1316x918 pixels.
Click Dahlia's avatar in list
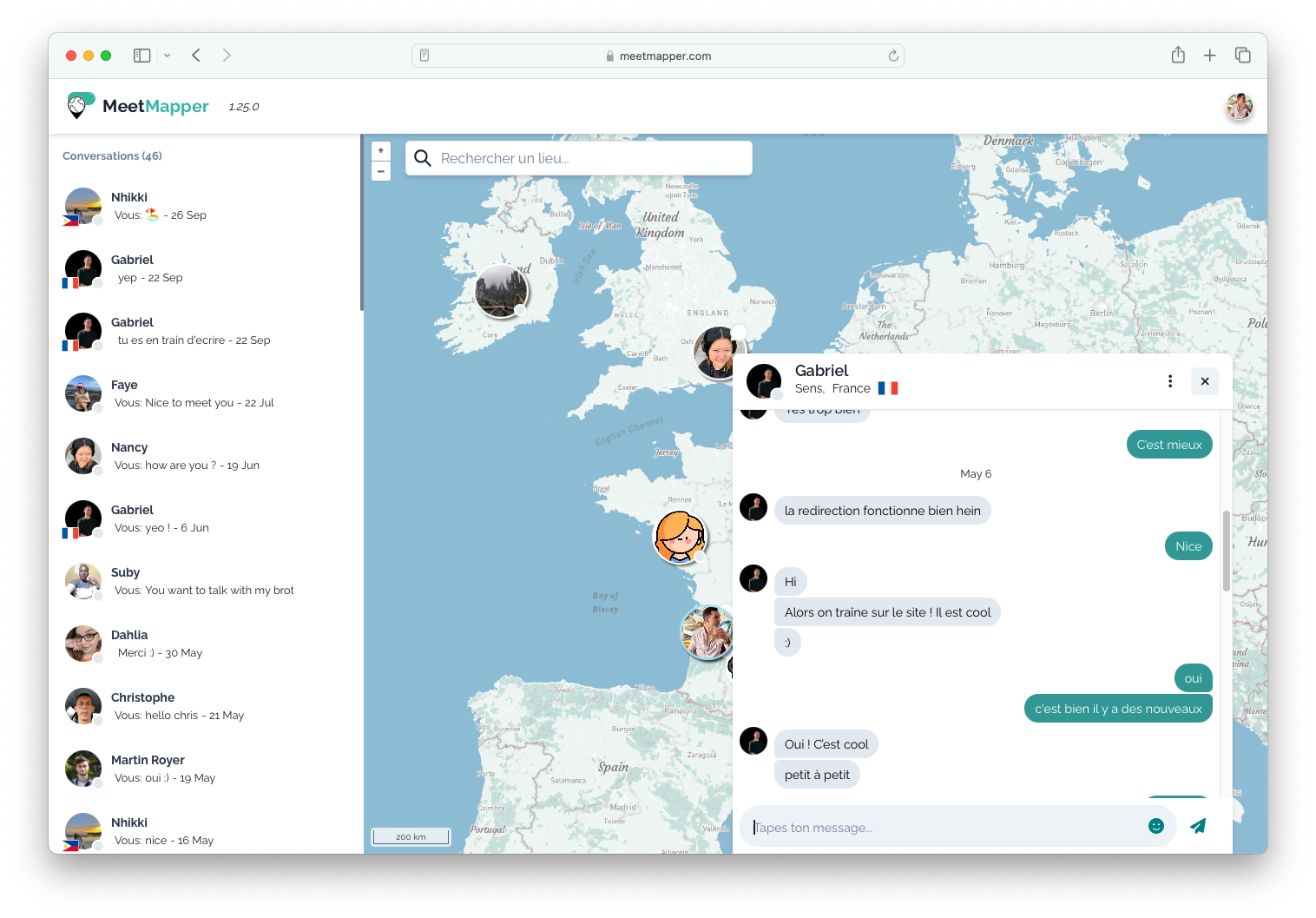pos(83,644)
